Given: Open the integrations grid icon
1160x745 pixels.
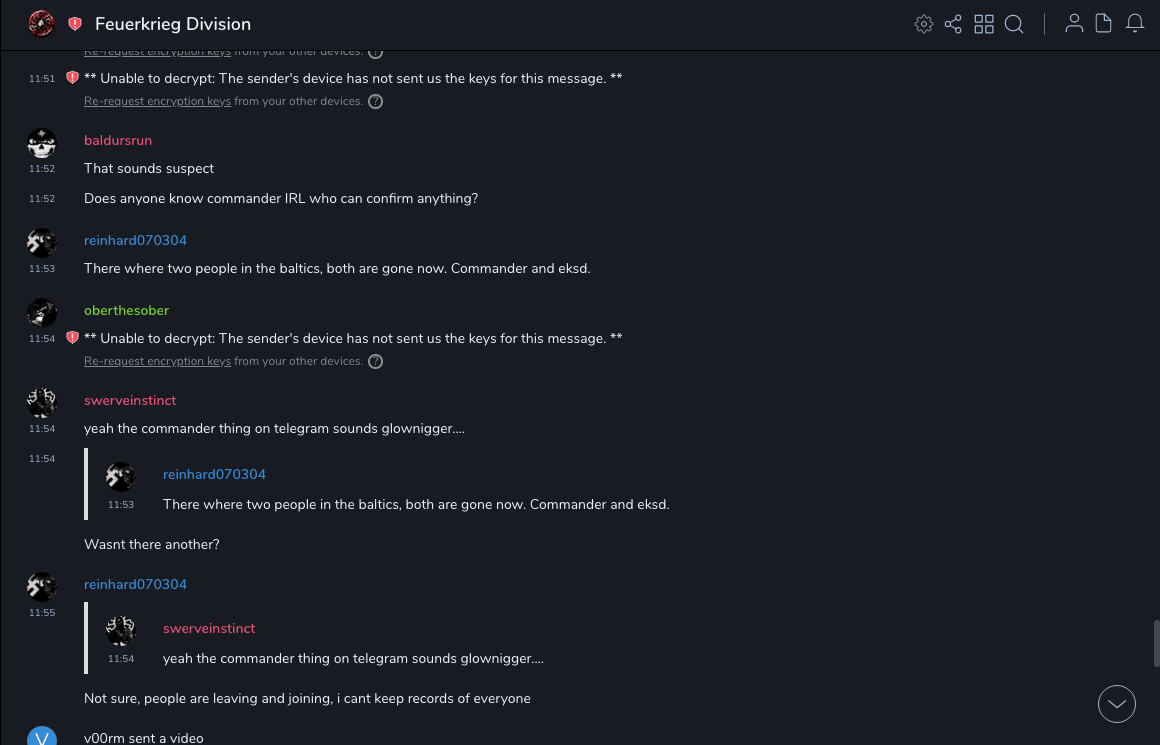Looking at the screenshot, I should coord(984,24).
